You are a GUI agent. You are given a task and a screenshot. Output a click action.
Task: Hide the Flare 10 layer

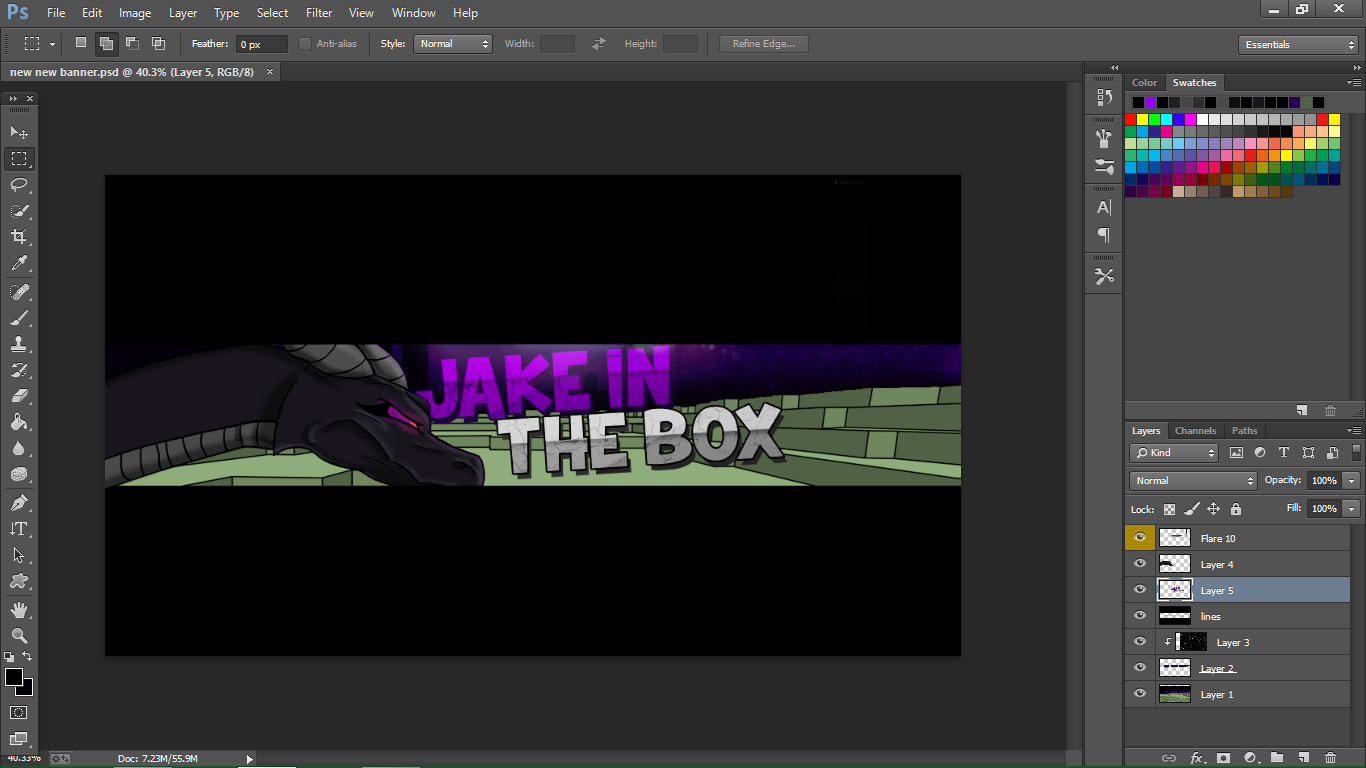click(1140, 538)
